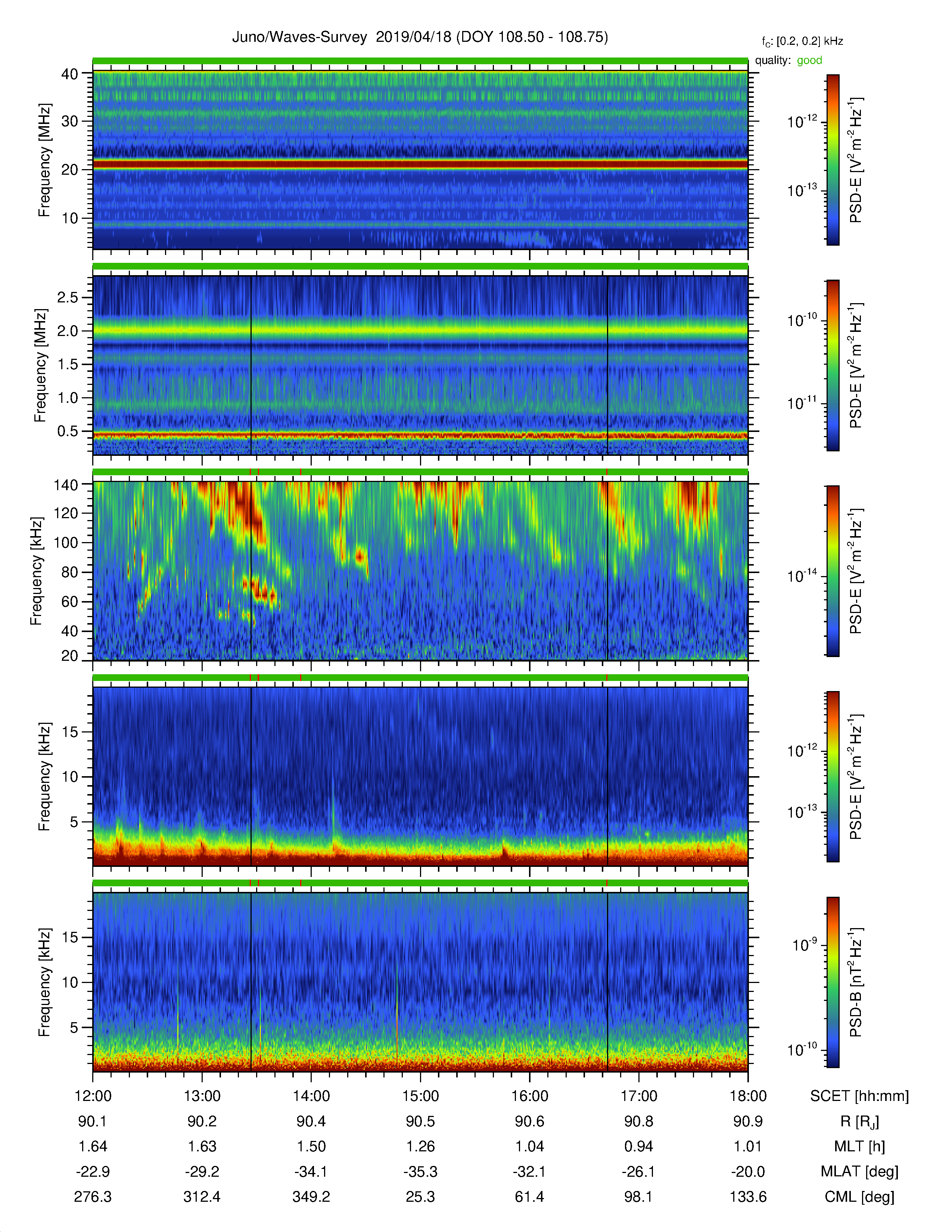Click the MLT [h] row label
Image resolution: width=952 pixels, height=1232 pixels.
click(859, 1146)
